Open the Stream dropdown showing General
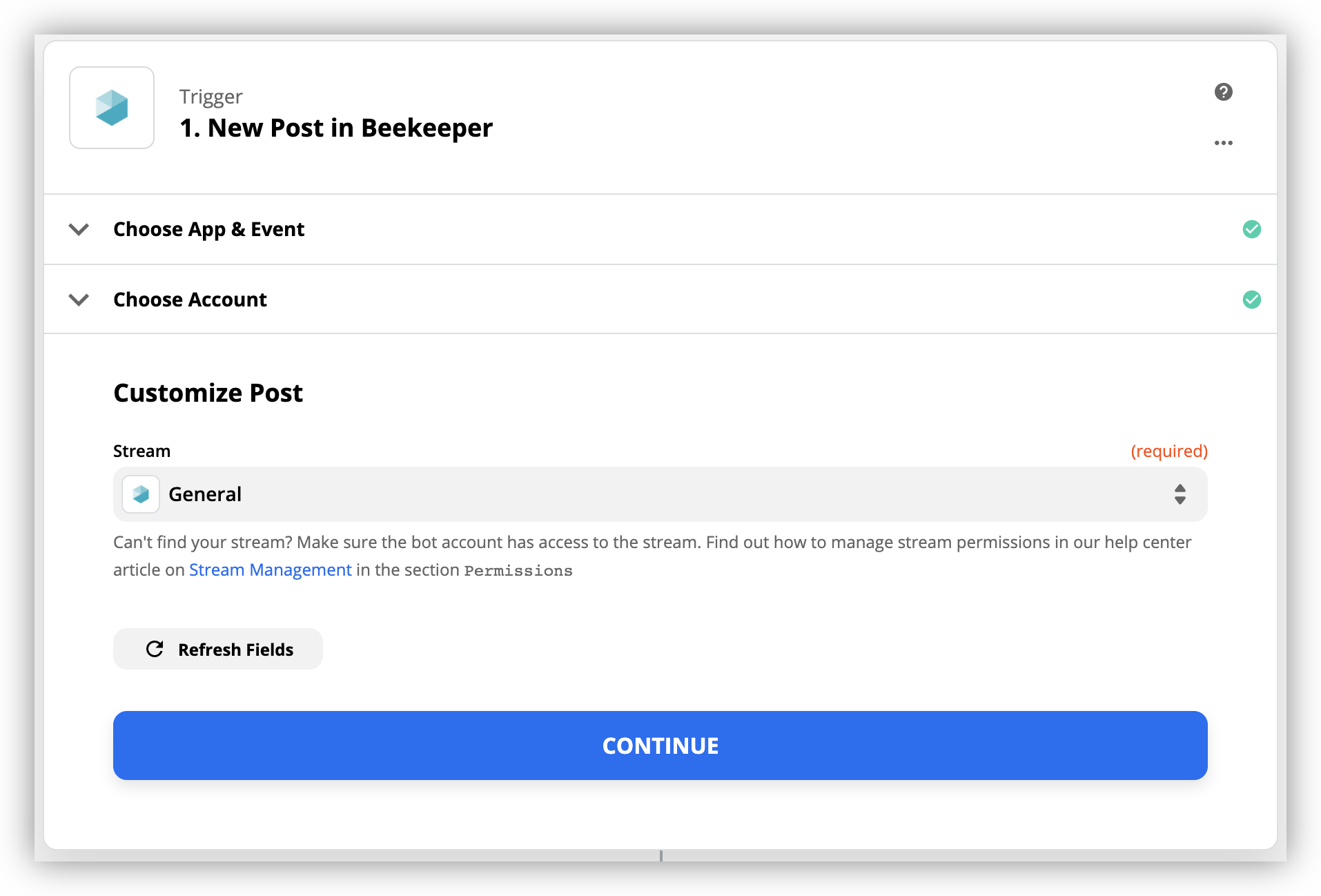This screenshot has height=896, width=1321. [x=660, y=494]
